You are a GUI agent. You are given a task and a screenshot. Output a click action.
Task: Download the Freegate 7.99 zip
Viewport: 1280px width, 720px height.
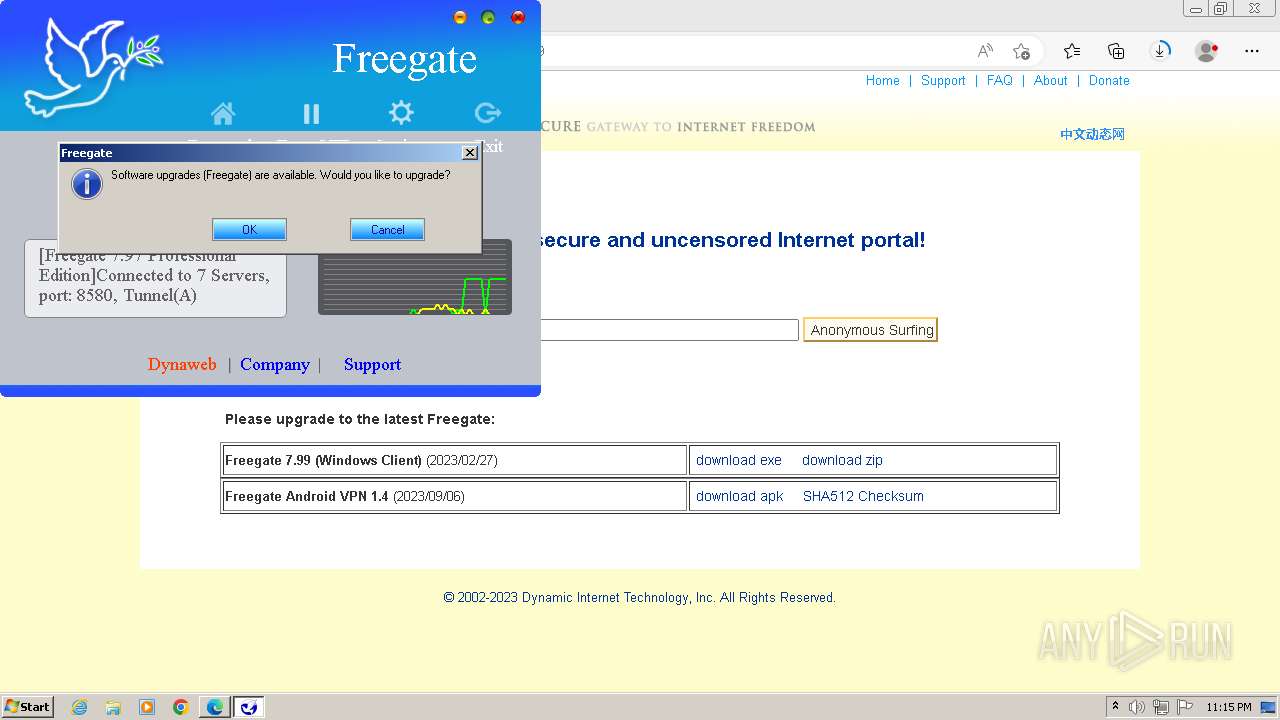pyautogui.click(x=842, y=460)
